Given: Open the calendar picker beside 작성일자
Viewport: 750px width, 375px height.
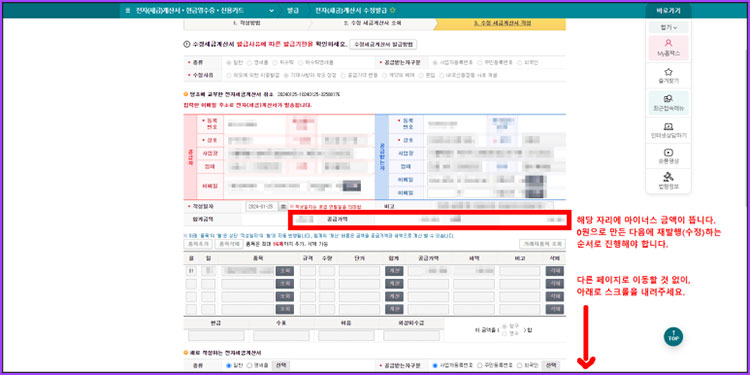Looking at the screenshot, I should coord(283,207).
